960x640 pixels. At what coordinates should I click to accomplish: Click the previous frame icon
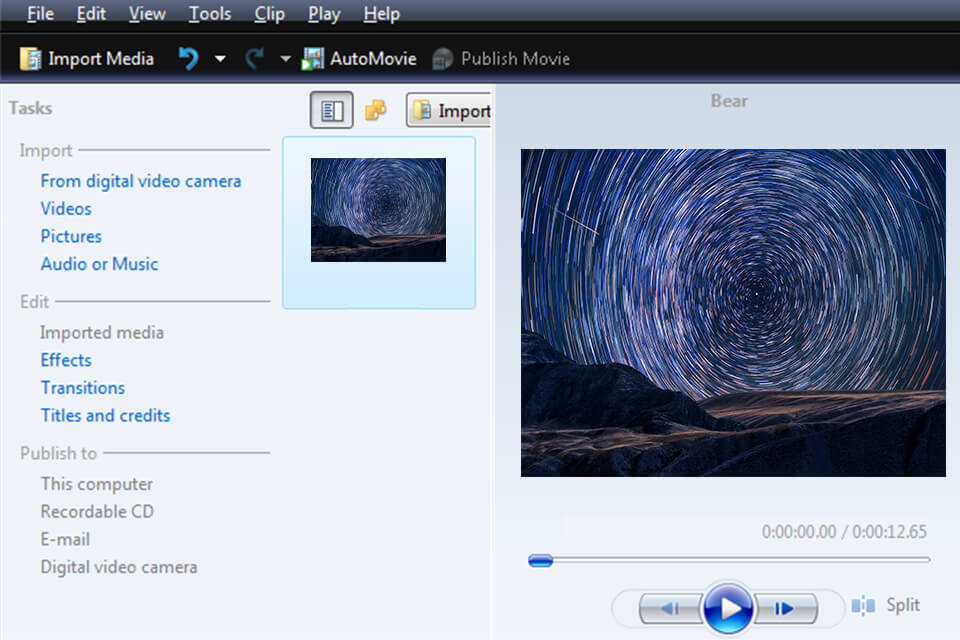[x=671, y=607]
